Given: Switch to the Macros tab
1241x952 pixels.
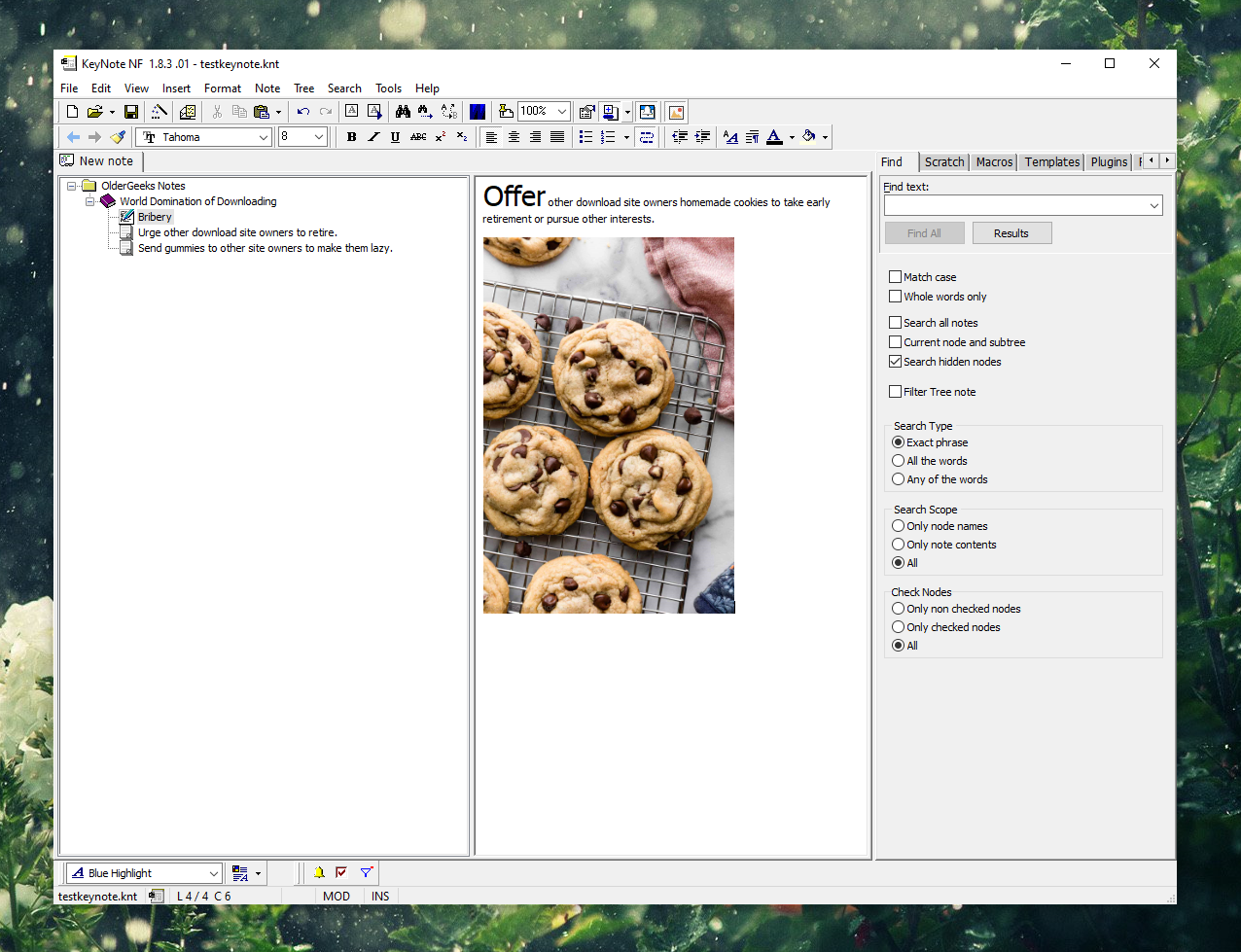Looking at the screenshot, I should [x=994, y=162].
